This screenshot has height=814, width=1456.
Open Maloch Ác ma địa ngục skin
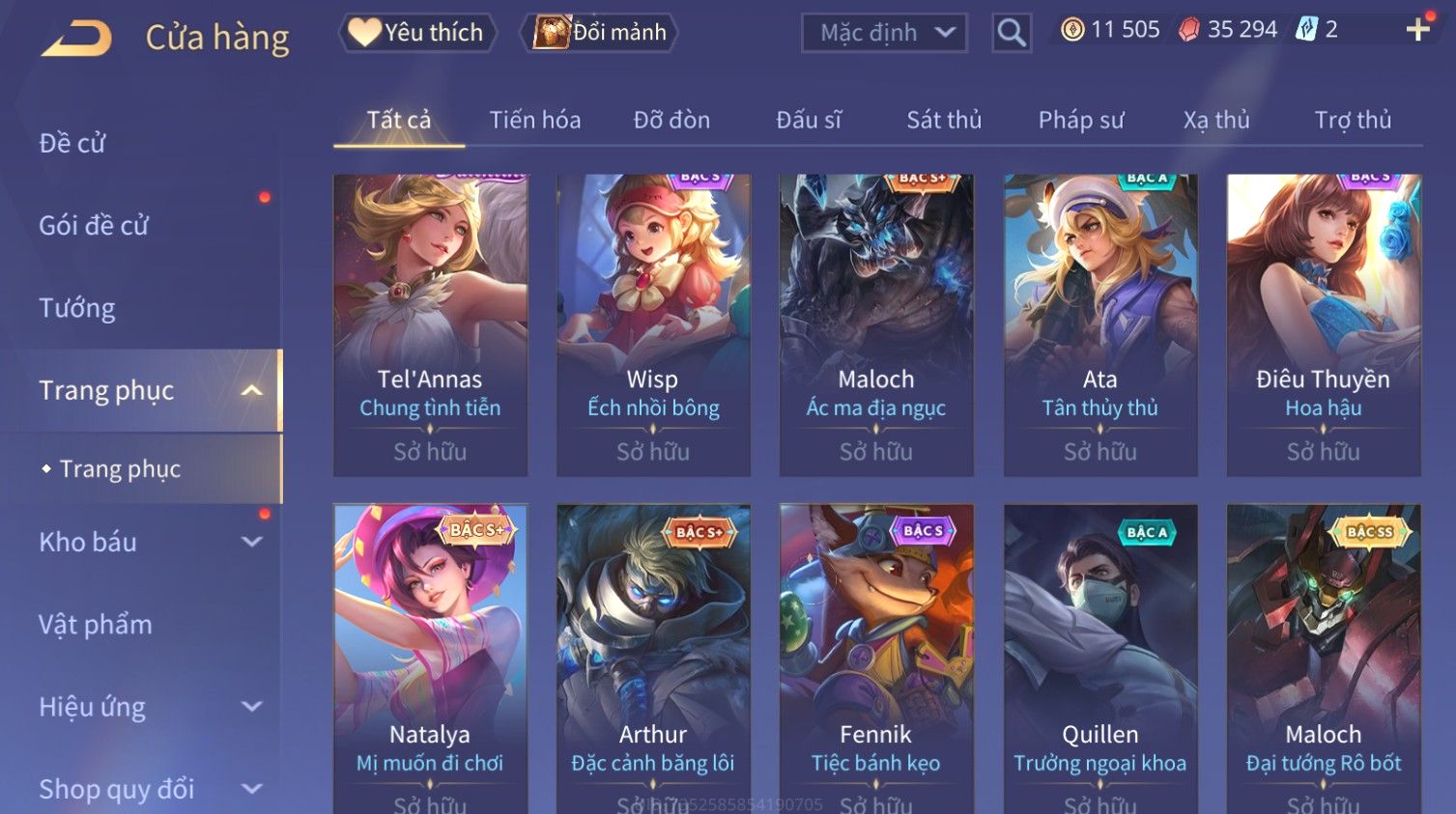pyautogui.click(x=876, y=324)
